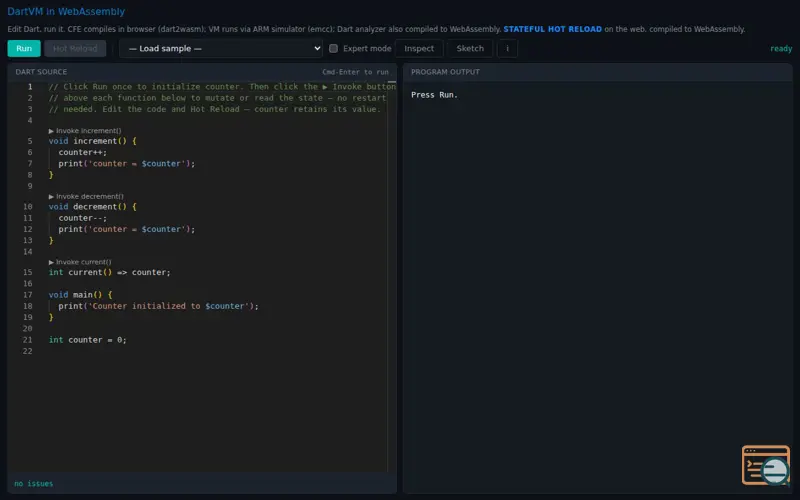Click the 'Expert mode' label text
The image size is (800, 500).
click(367, 48)
